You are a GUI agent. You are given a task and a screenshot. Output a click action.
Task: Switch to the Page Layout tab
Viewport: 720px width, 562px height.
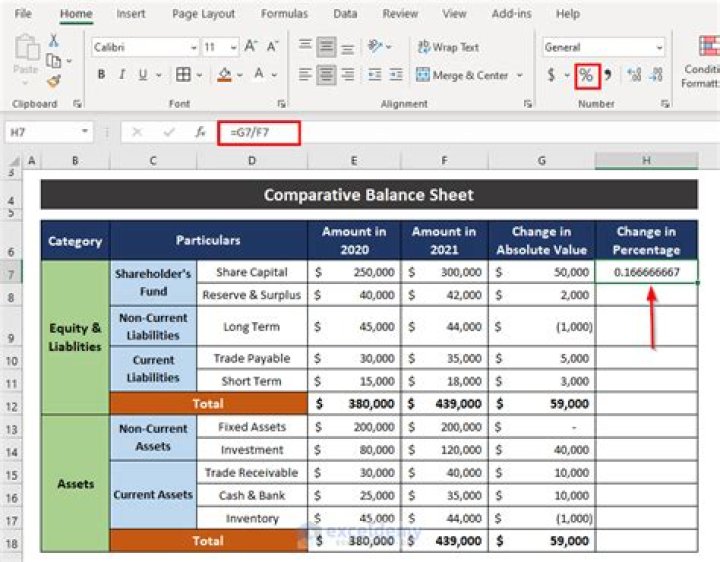coord(203,14)
